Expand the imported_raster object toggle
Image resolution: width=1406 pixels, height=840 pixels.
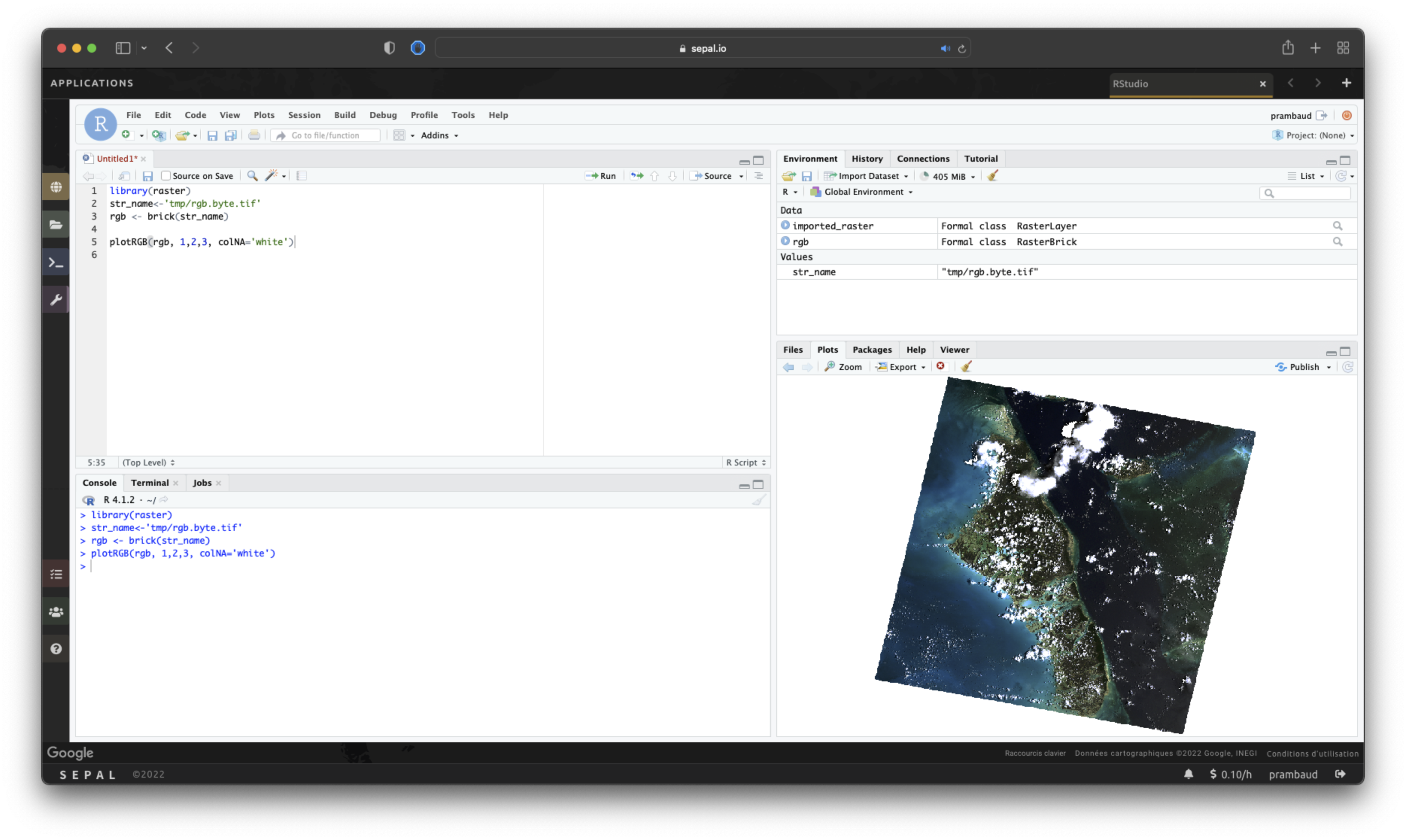(785, 225)
